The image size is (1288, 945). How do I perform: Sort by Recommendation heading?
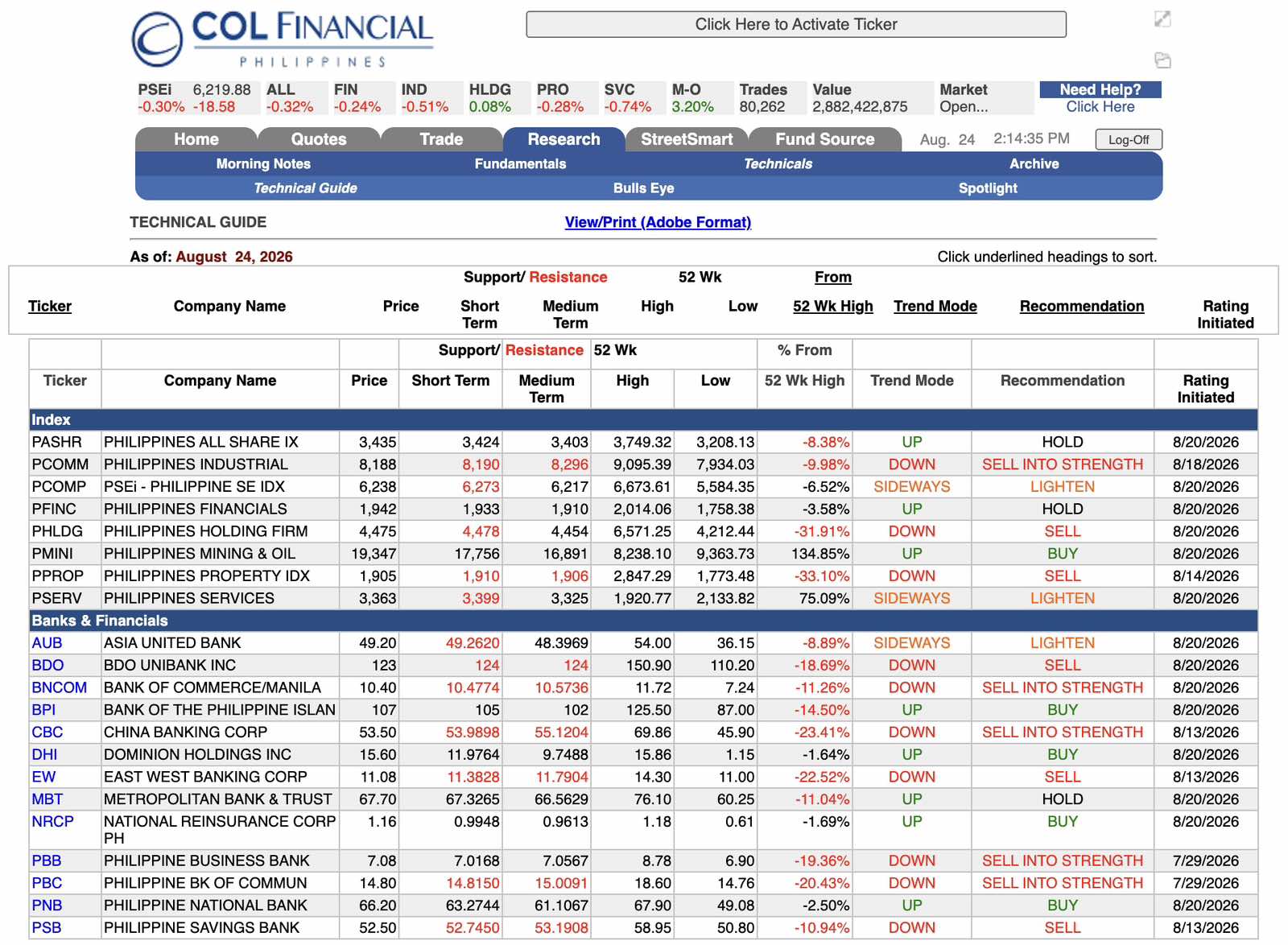(1082, 306)
